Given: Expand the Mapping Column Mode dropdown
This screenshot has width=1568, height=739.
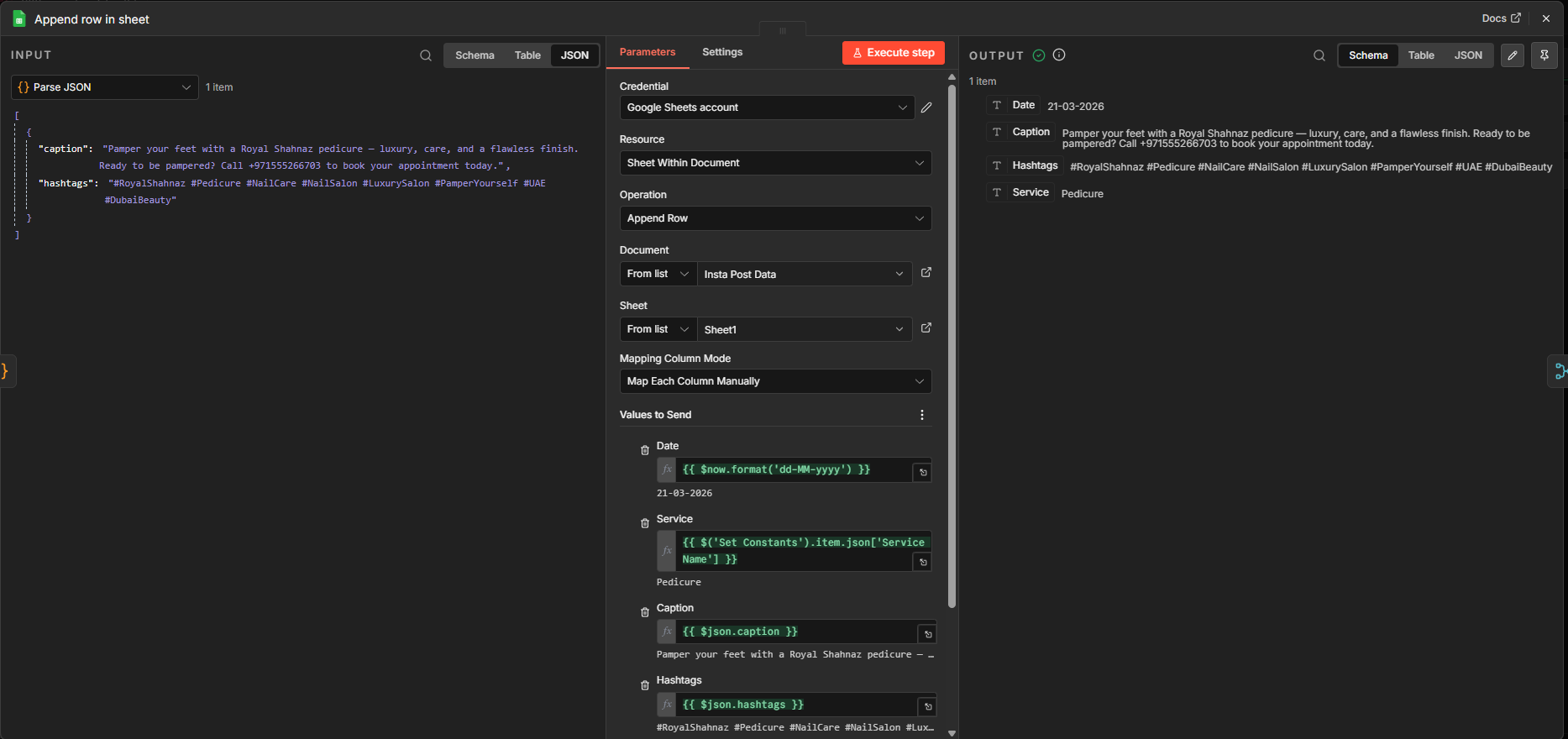Looking at the screenshot, I should point(774,381).
